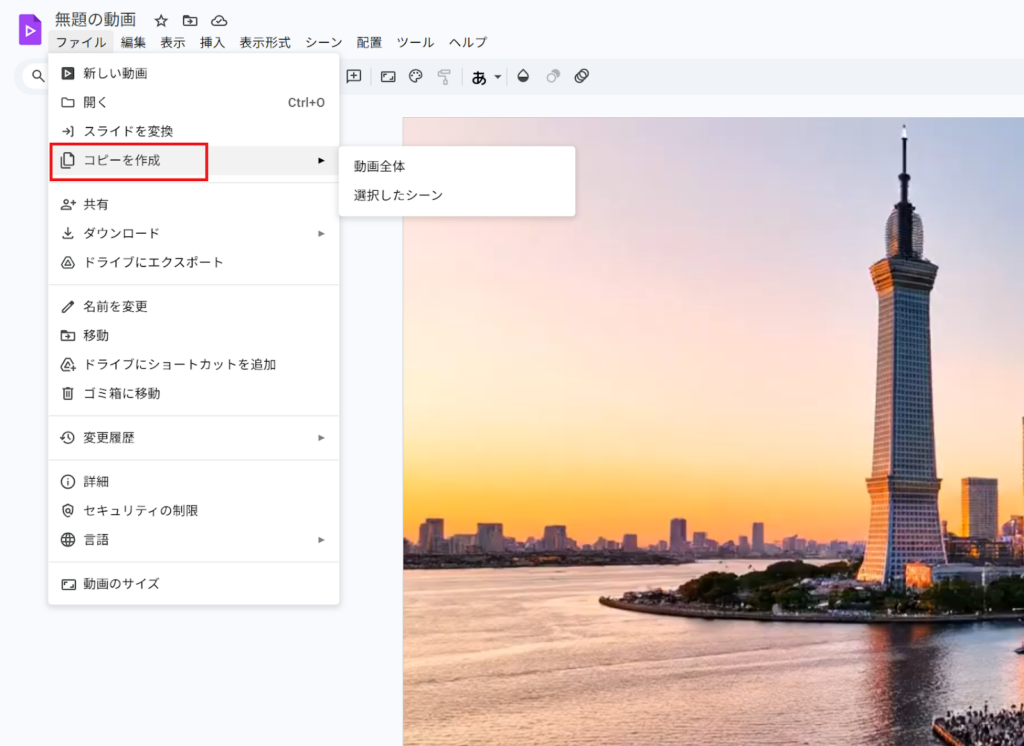Insert a link with the link icon
The height and width of the screenshot is (746, 1024).
(581, 76)
